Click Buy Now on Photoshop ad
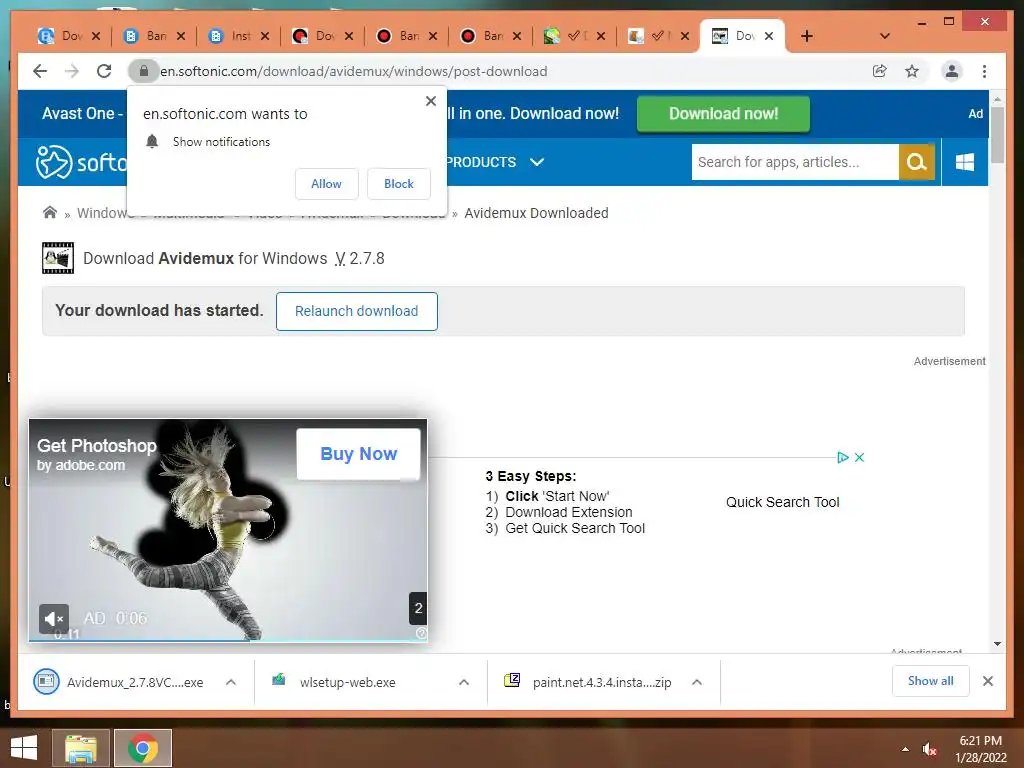Image resolution: width=1024 pixels, height=768 pixels. [x=359, y=454]
